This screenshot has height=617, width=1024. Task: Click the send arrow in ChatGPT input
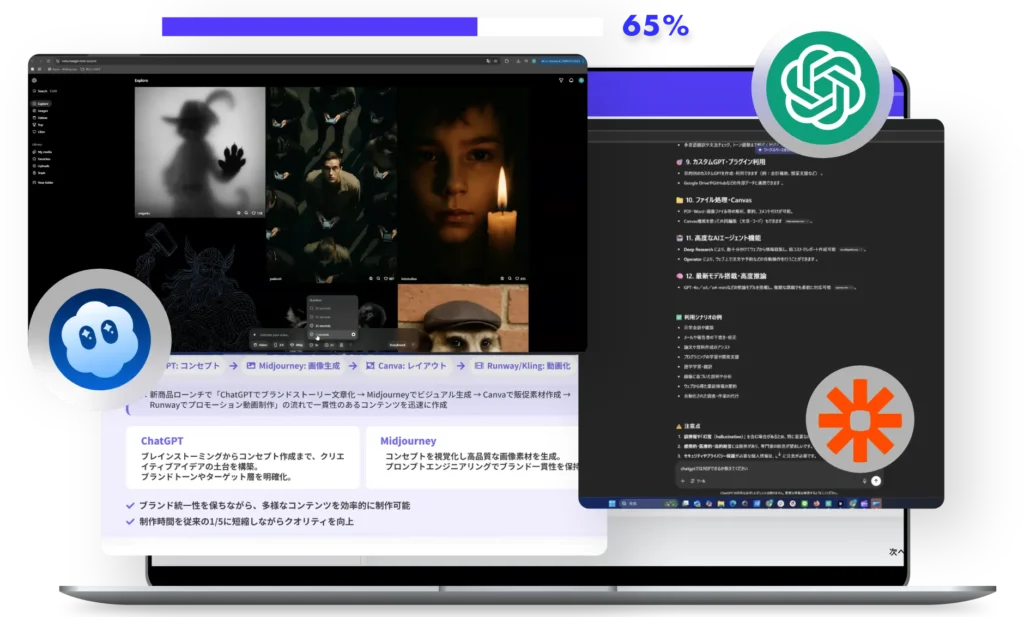tap(876, 480)
